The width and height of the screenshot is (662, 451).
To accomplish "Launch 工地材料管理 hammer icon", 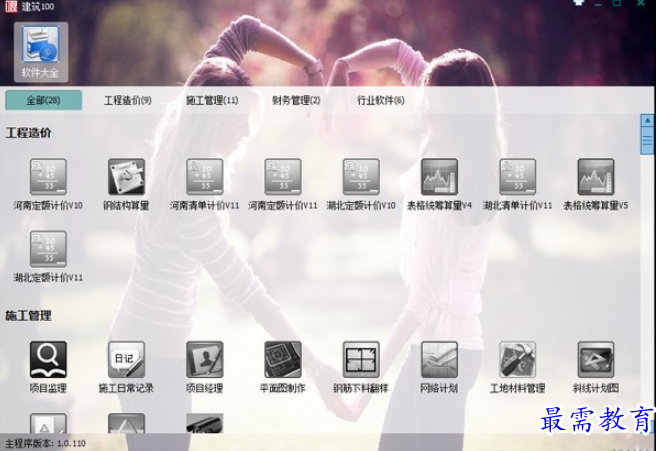I will click(518, 359).
